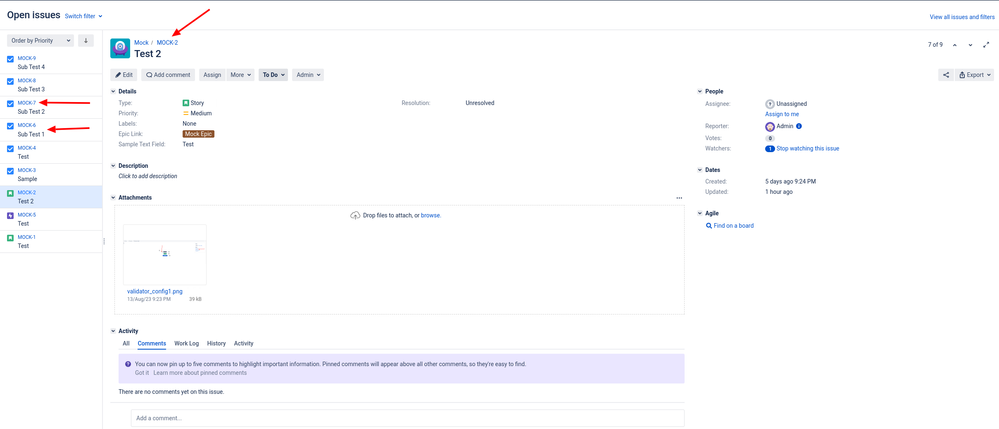
Task: Click the task icon beside MOCK-8
Action: point(10,82)
